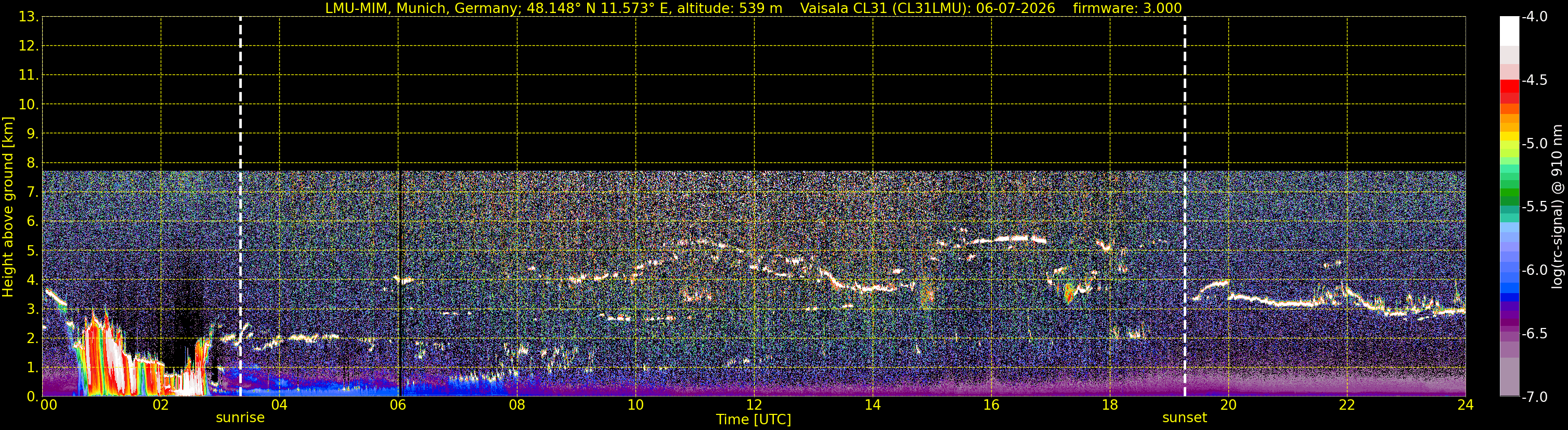Click the -7.0 colorbar tick label
The width and height of the screenshot is (1568, 430).
click(x=1534, y=397)
